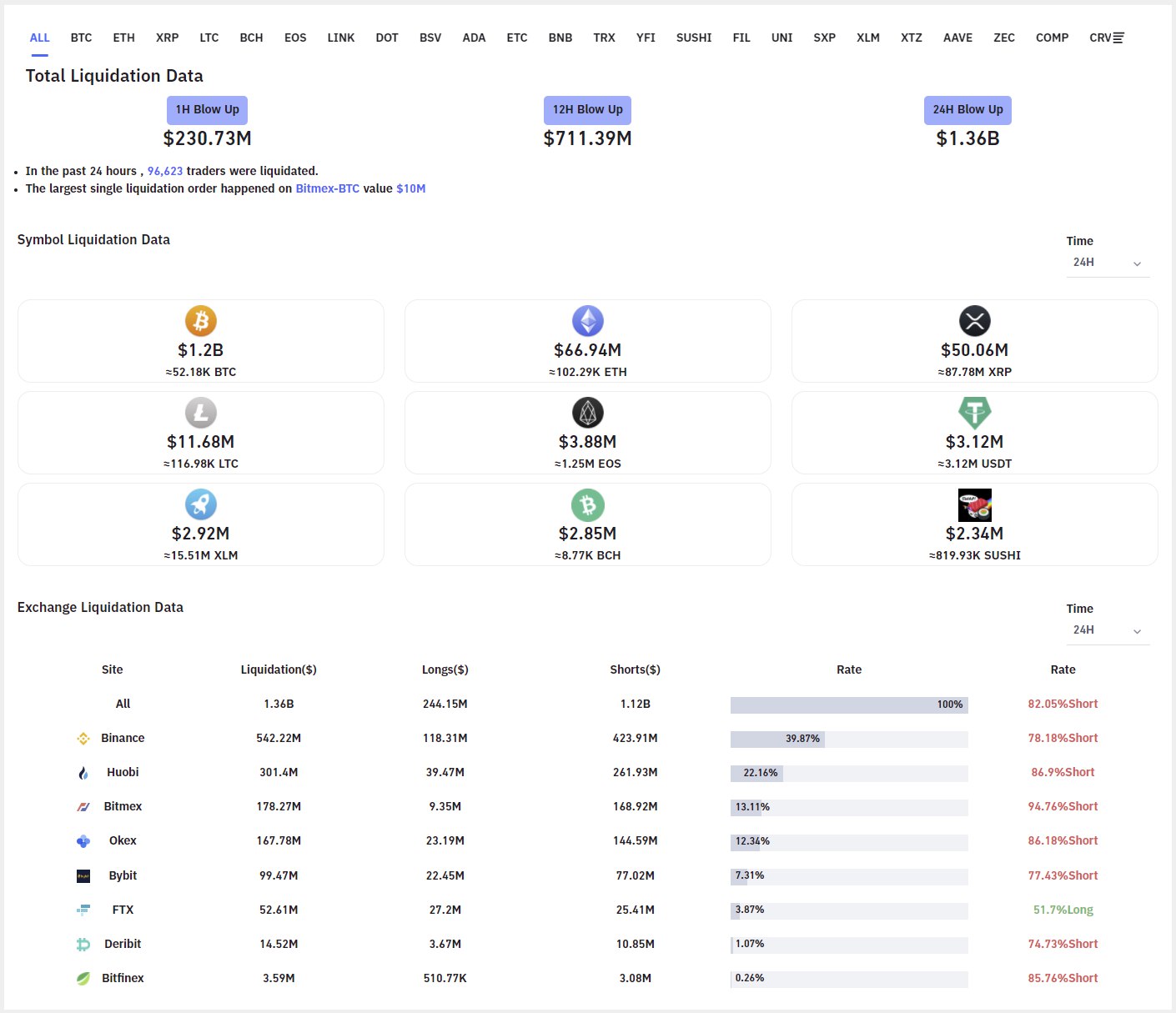Open the LINK tab

point(341,38)
